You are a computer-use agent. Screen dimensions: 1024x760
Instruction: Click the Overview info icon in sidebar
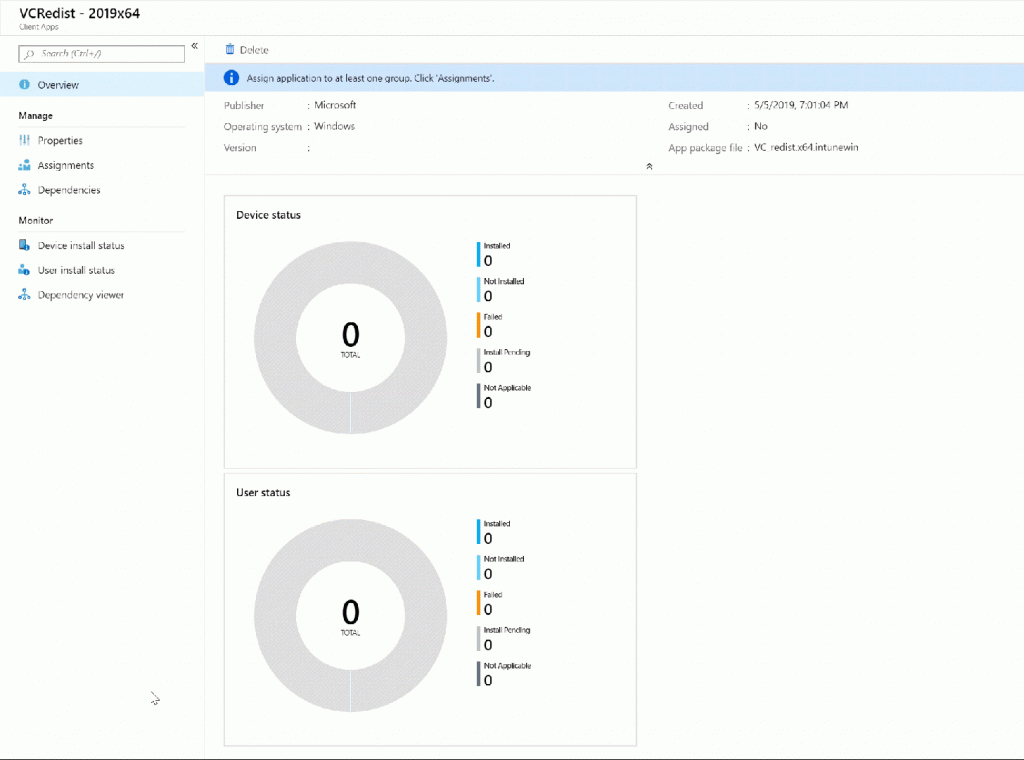24,85
